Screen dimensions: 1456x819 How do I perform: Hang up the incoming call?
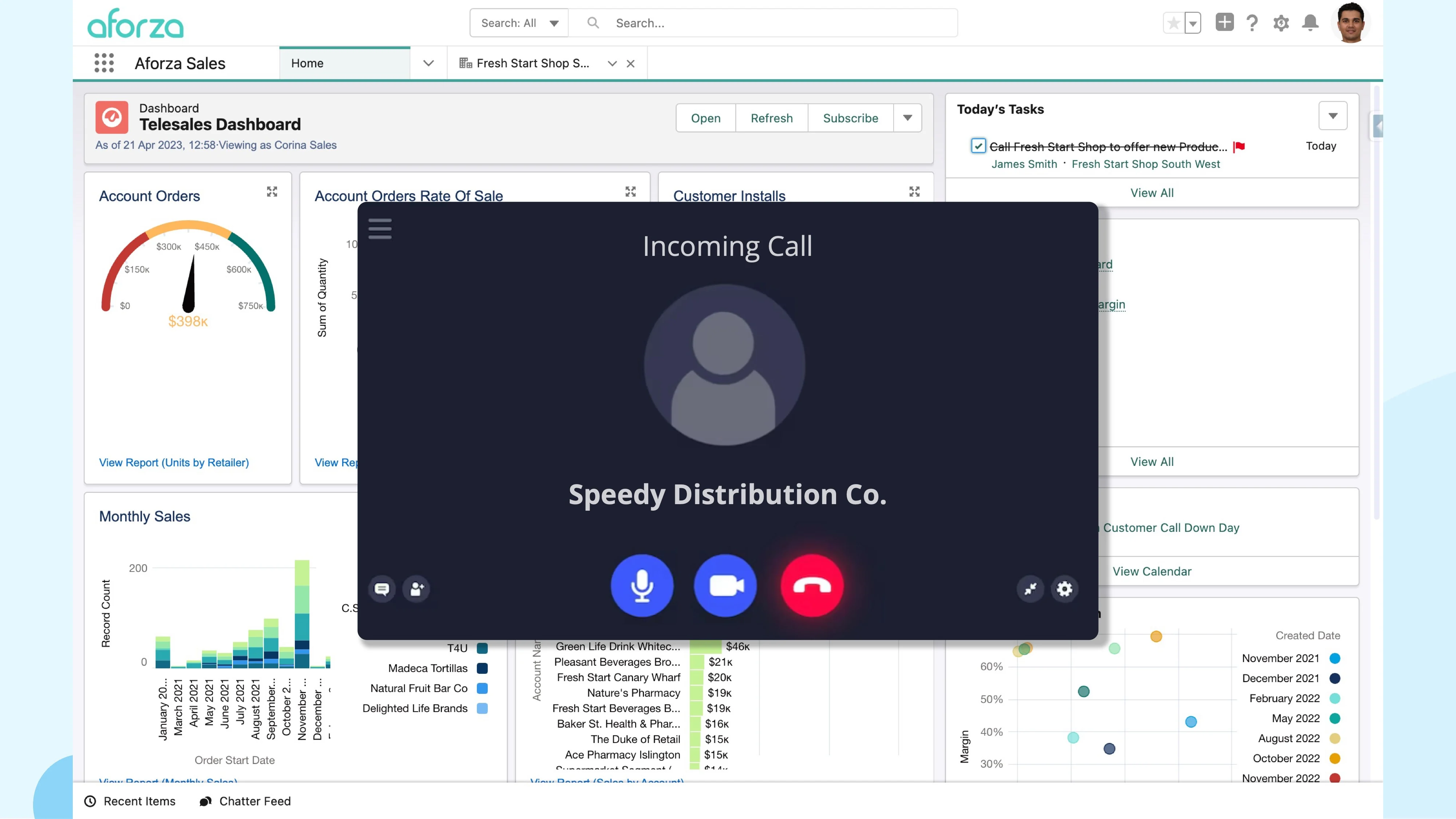tap(812, 586)
